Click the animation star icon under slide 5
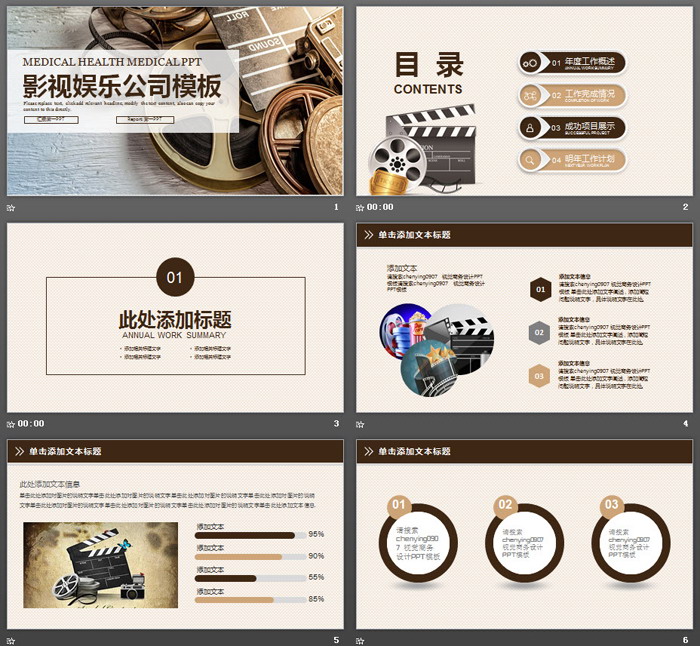Screen dimensions: 700x646 (11, 641)
